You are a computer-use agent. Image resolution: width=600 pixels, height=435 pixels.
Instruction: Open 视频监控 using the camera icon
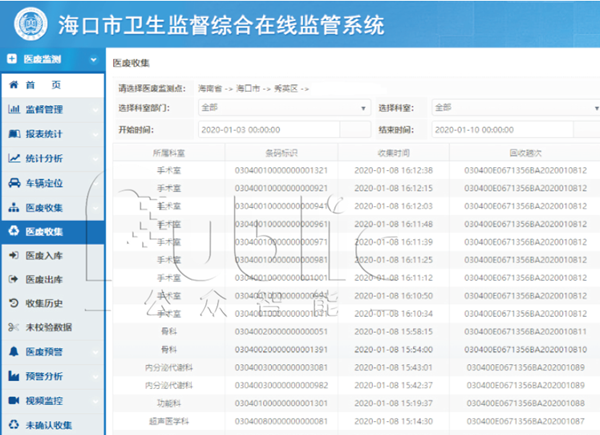tap(14, 401)
